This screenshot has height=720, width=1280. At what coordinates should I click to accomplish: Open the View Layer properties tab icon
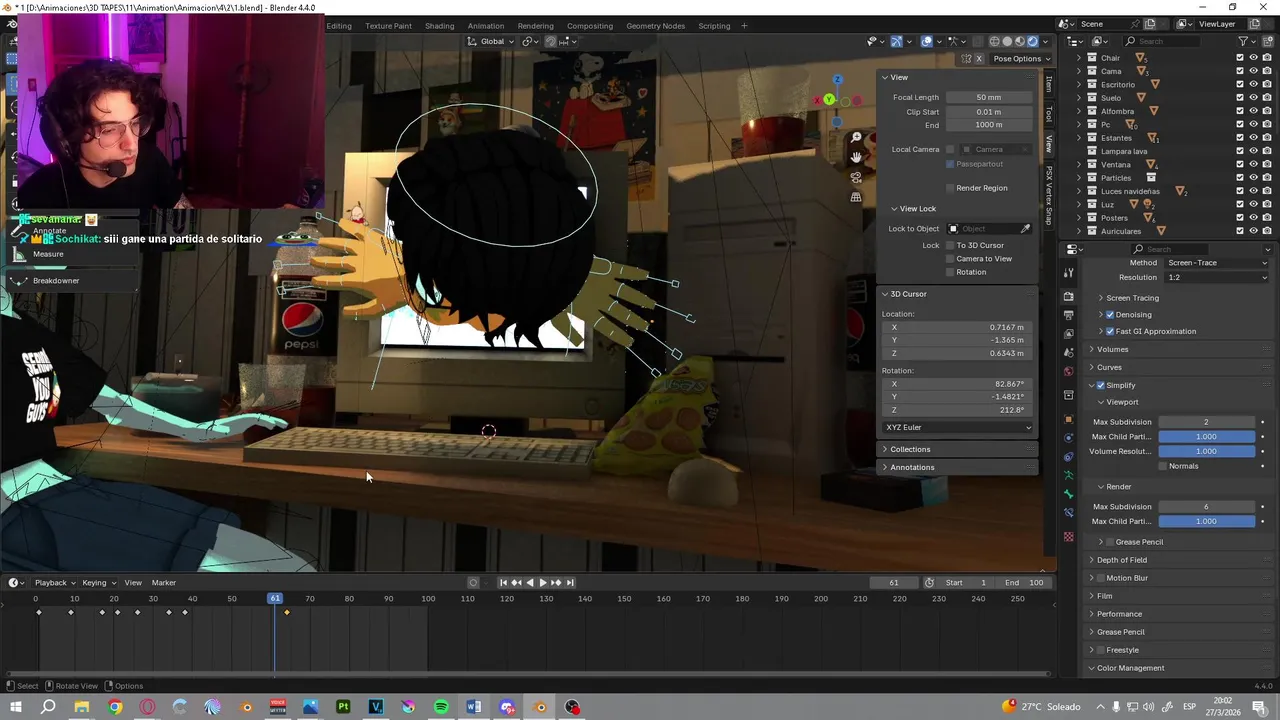tap(1068, 334)
